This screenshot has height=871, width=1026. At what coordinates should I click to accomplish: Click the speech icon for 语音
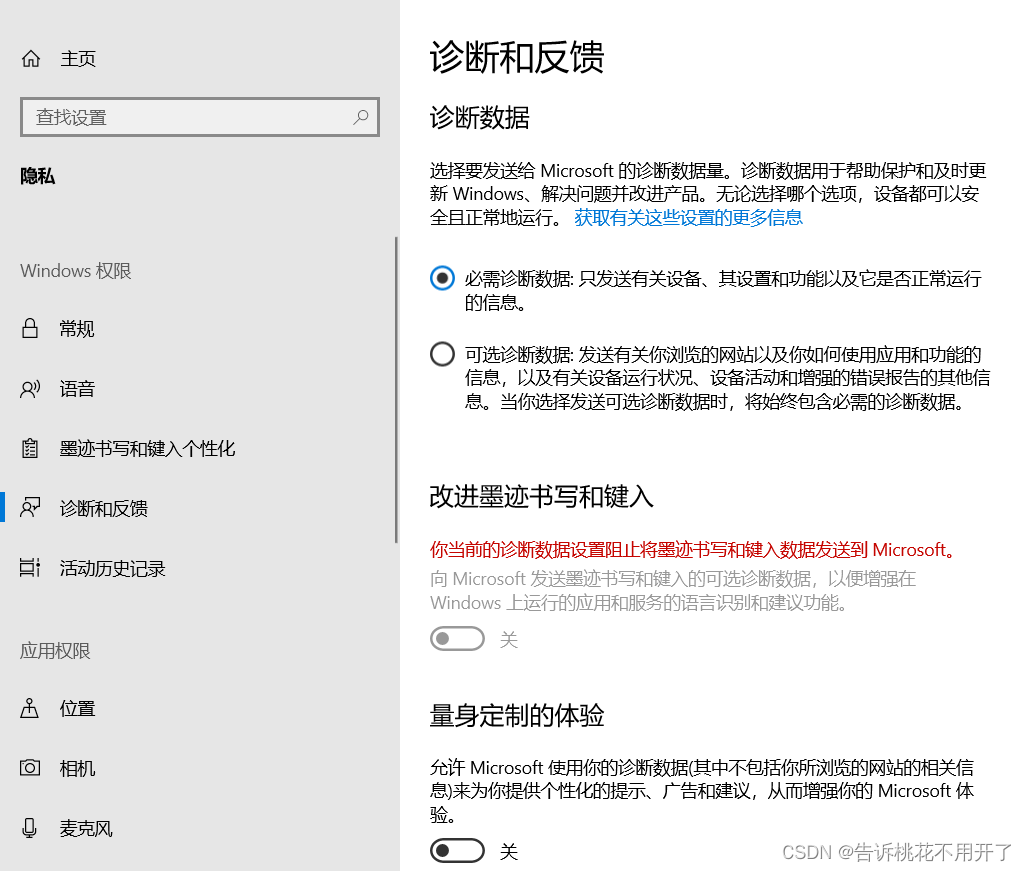30,389
